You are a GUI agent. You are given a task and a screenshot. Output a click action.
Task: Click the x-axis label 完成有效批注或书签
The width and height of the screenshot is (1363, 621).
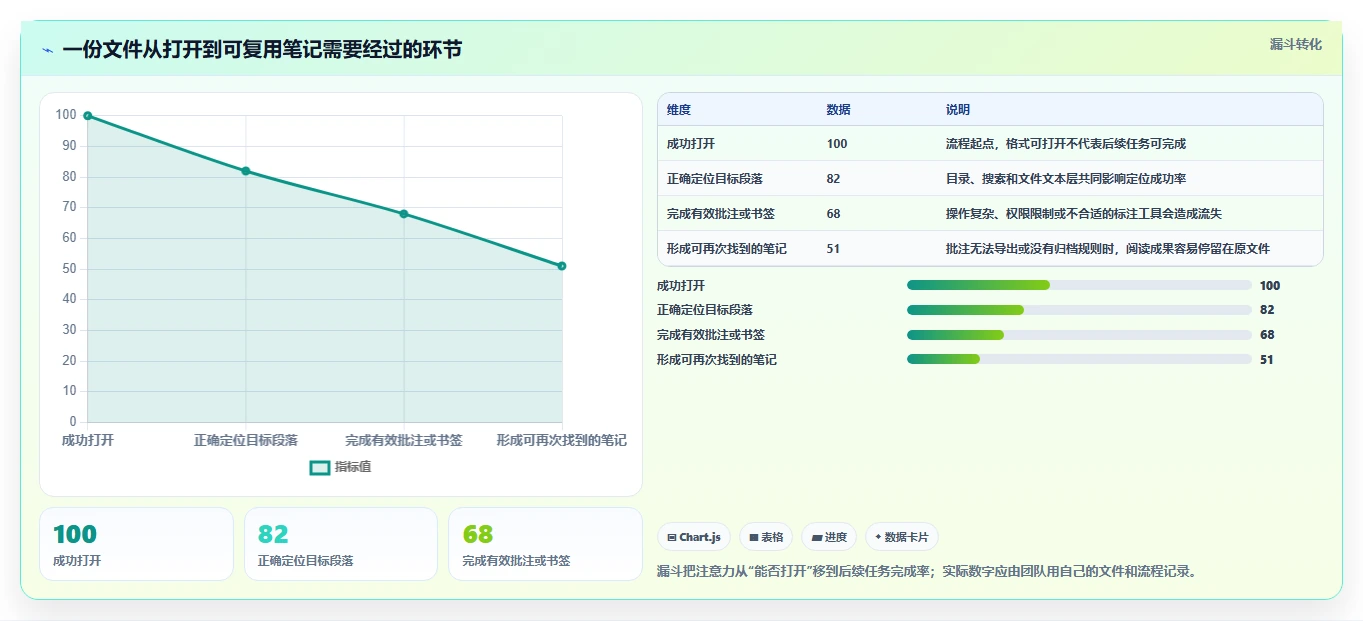(x=404, y=440)
